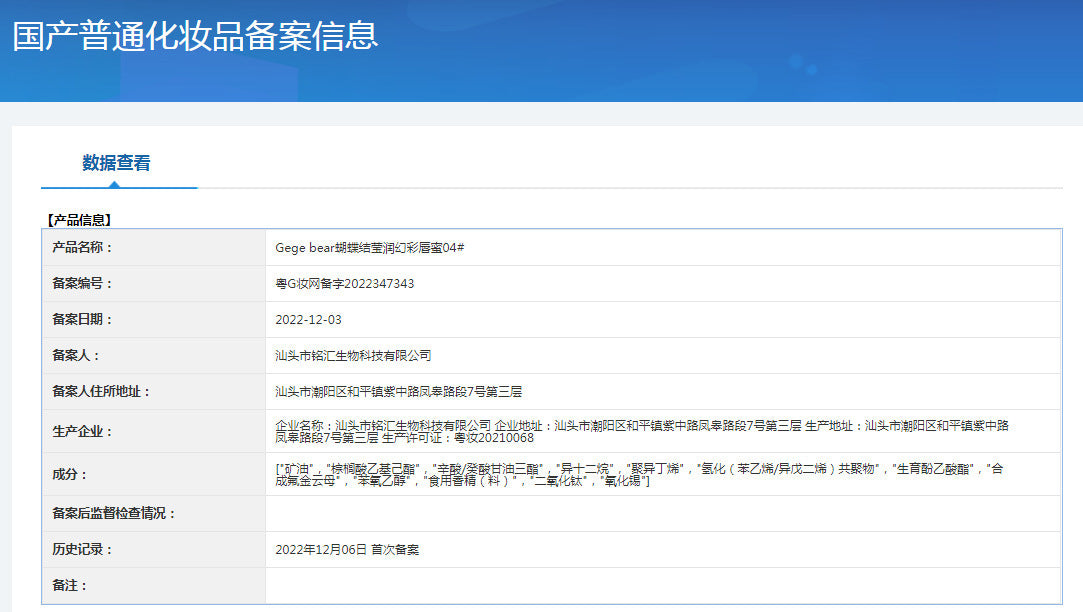Click the 备案人 row label
The image size is (1083, 612).
pyautogui.click(x=76, y=355)
